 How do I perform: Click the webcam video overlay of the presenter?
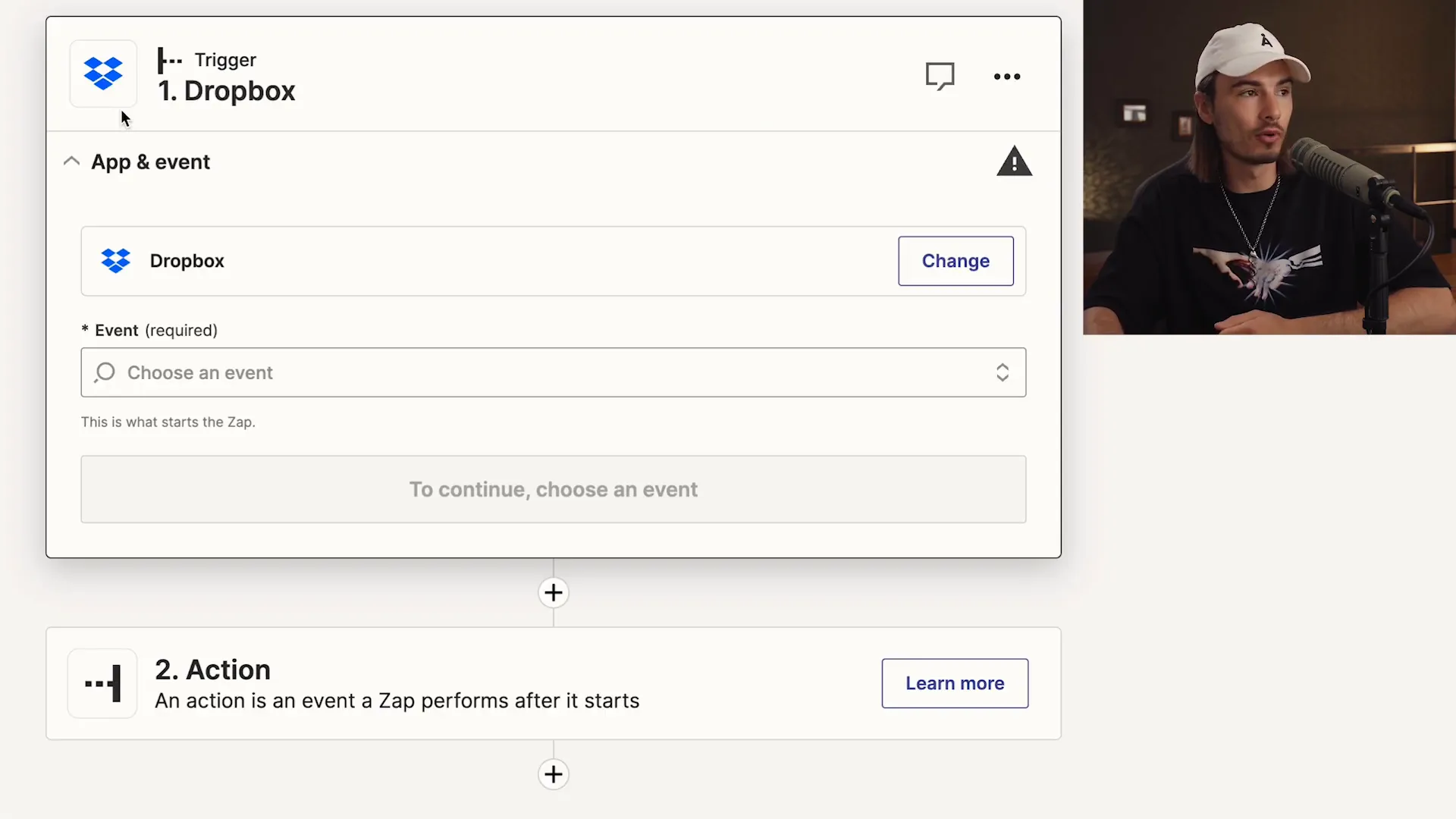coord(1269,167)
